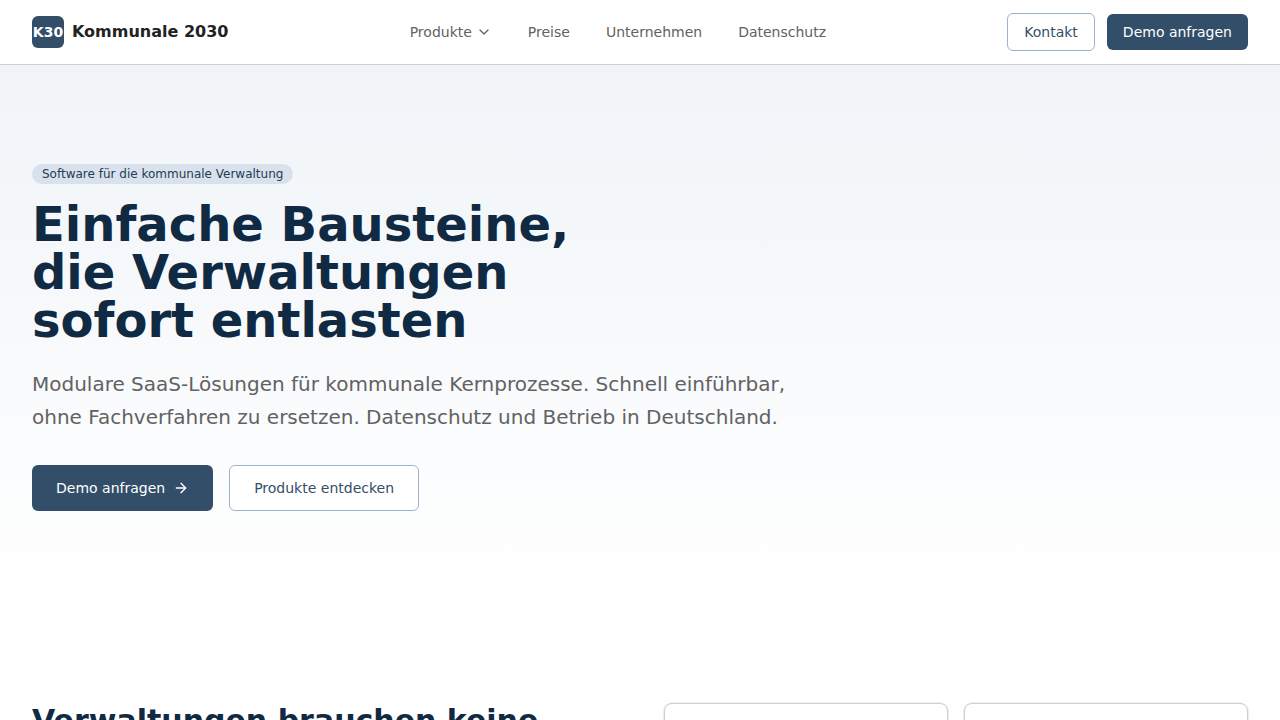Click the headline Einfache Bausteine
Screen dimensions: 1280x720
pyautogui.click(x=300, y=272)
